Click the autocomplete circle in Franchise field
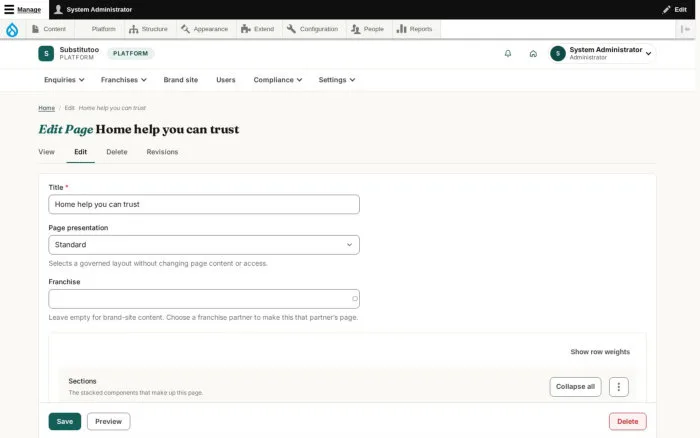 354,299
